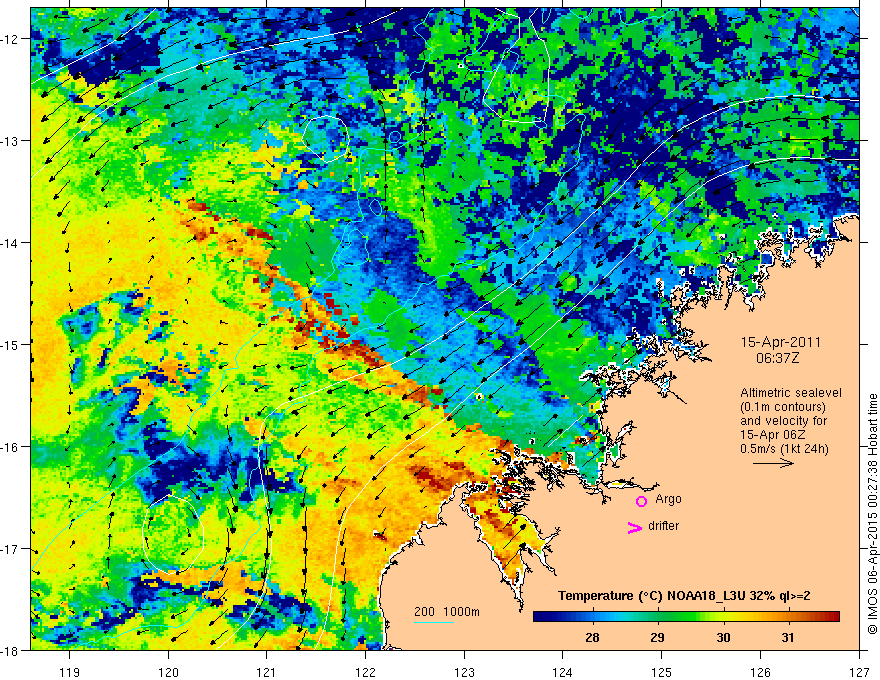The height and width of the screenshot is (680, 880).
Task: Click the longitude axis label 119
Action: tap(69, 672)
